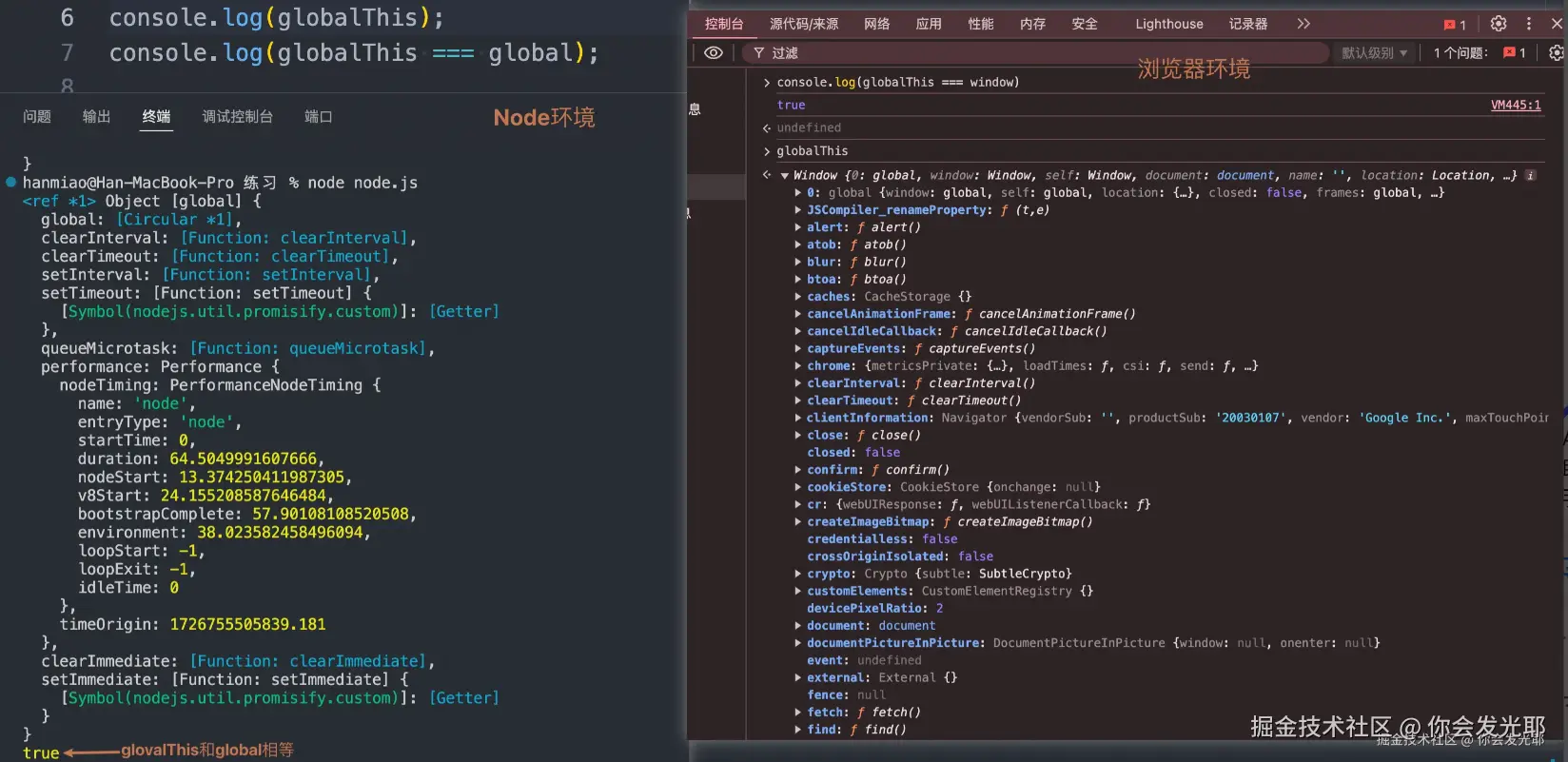The image size is (1568, 762).
Task: Click the globalThis console input line
Action: point(812,151)
